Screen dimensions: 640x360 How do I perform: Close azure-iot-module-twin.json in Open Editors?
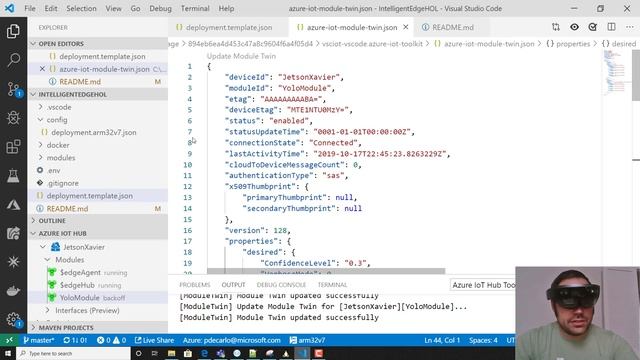pyautogui.click(x=42, y=69)
